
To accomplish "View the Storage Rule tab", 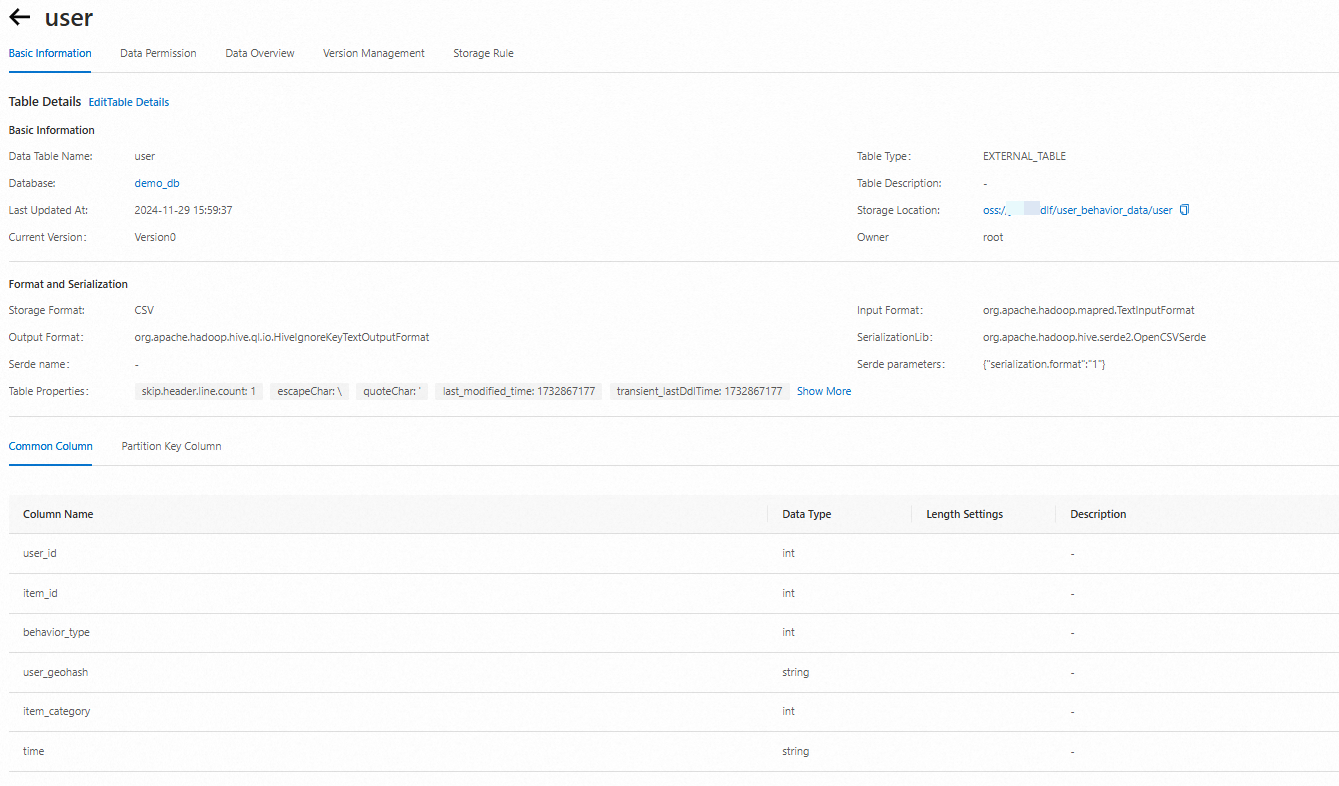I will tap(483, 53).
